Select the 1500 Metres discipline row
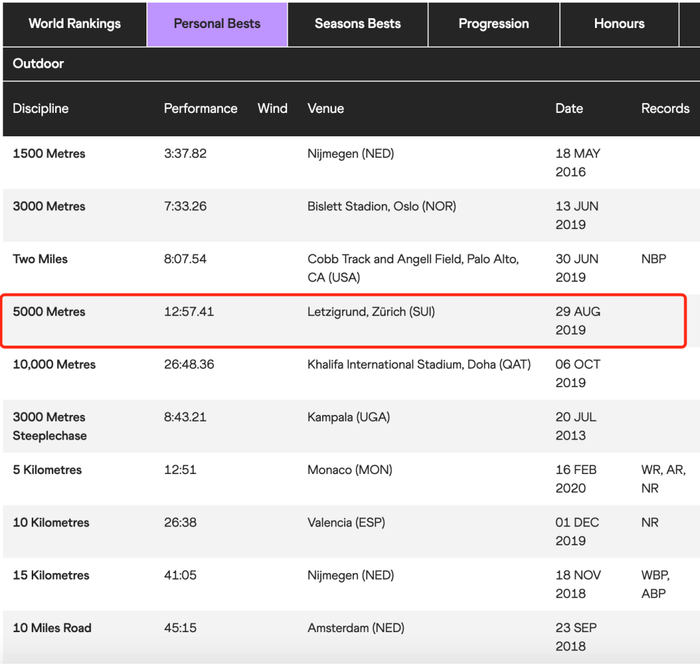The image size is (700, 664). (x=49, y=154)
